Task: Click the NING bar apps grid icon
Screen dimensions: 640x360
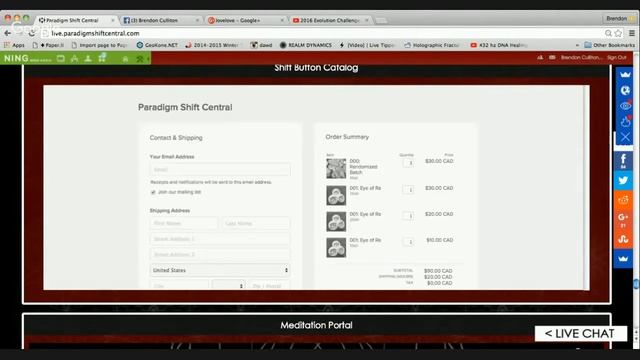Action: (x=102, y=58)
